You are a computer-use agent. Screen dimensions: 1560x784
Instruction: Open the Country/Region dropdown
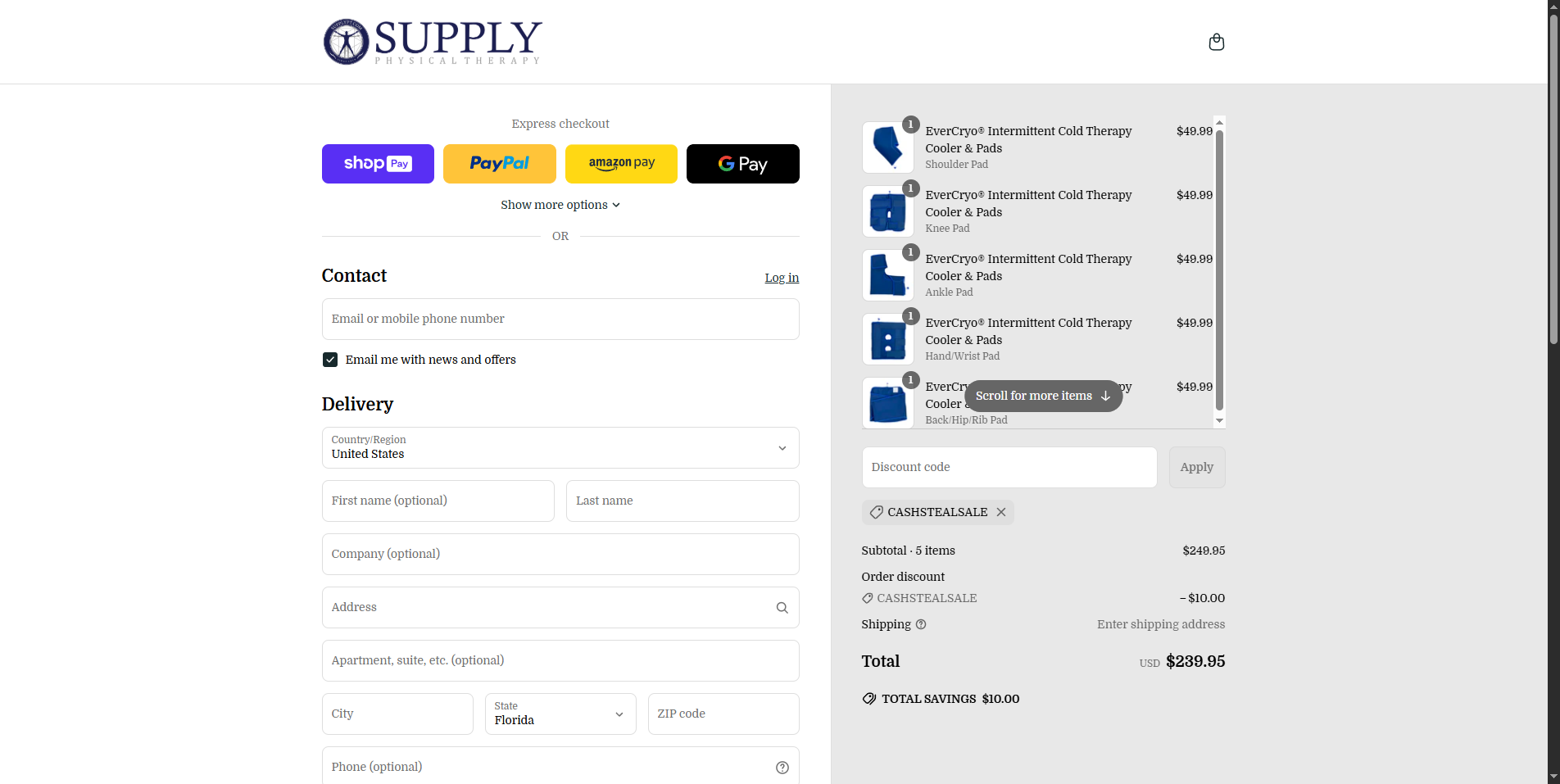click(x=560, y=447)
